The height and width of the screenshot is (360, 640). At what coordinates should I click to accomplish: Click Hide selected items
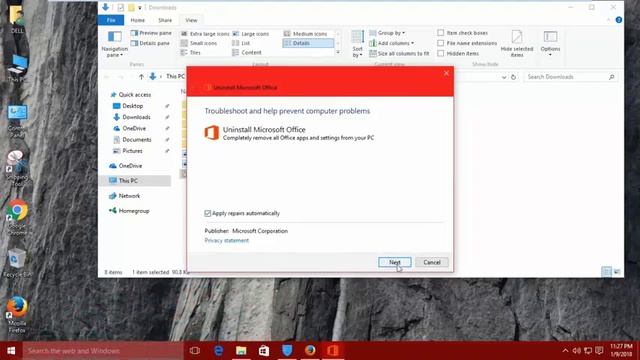pos(517,44)
